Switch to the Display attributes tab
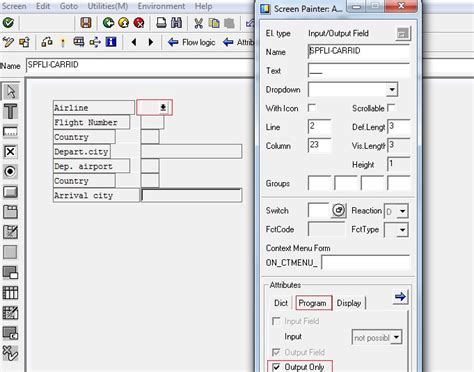Image resolution: width=474 pixels, height=372 pixels. pos(349,303)
